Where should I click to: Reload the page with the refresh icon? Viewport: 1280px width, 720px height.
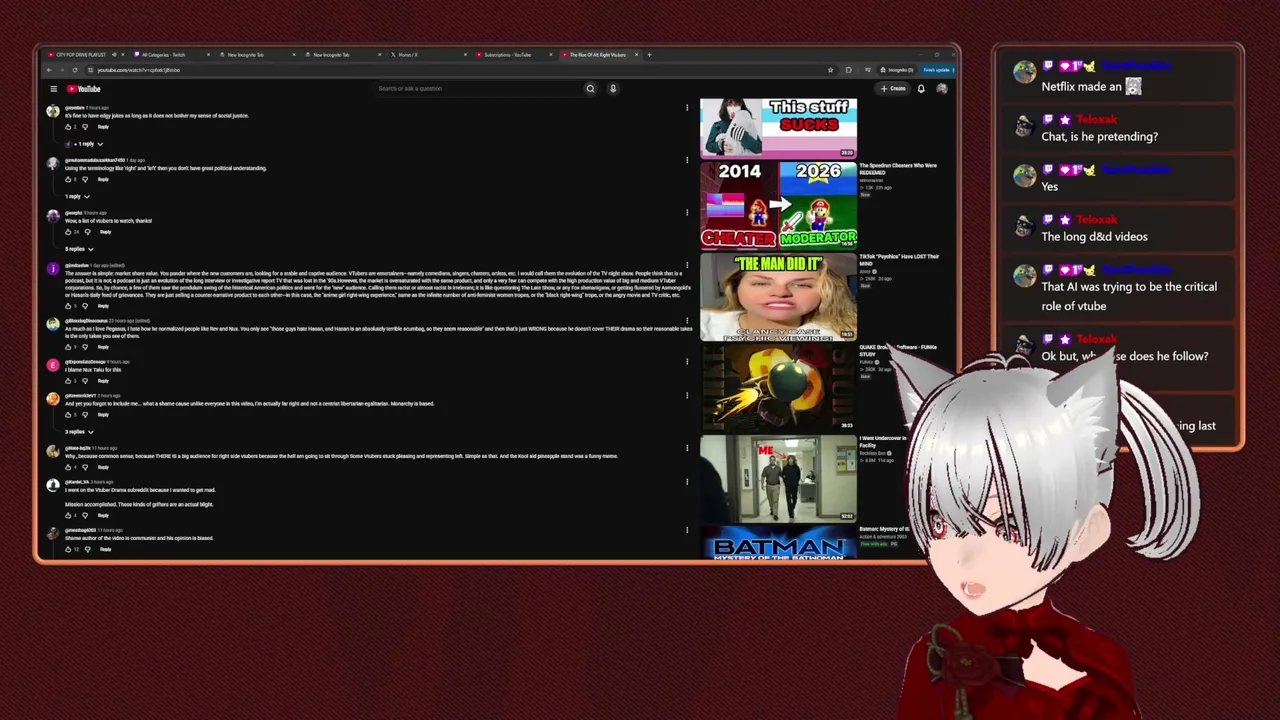pyautogui.click(x=75, y=70)
